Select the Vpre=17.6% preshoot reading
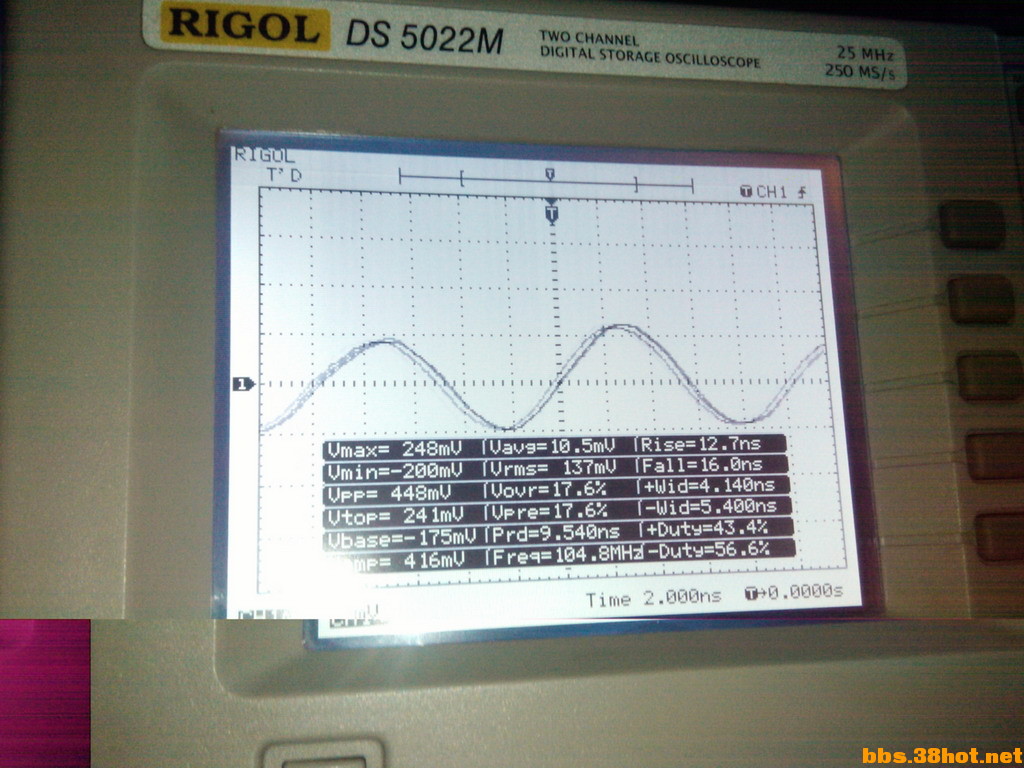The image size is (1024, 768). 549,511
